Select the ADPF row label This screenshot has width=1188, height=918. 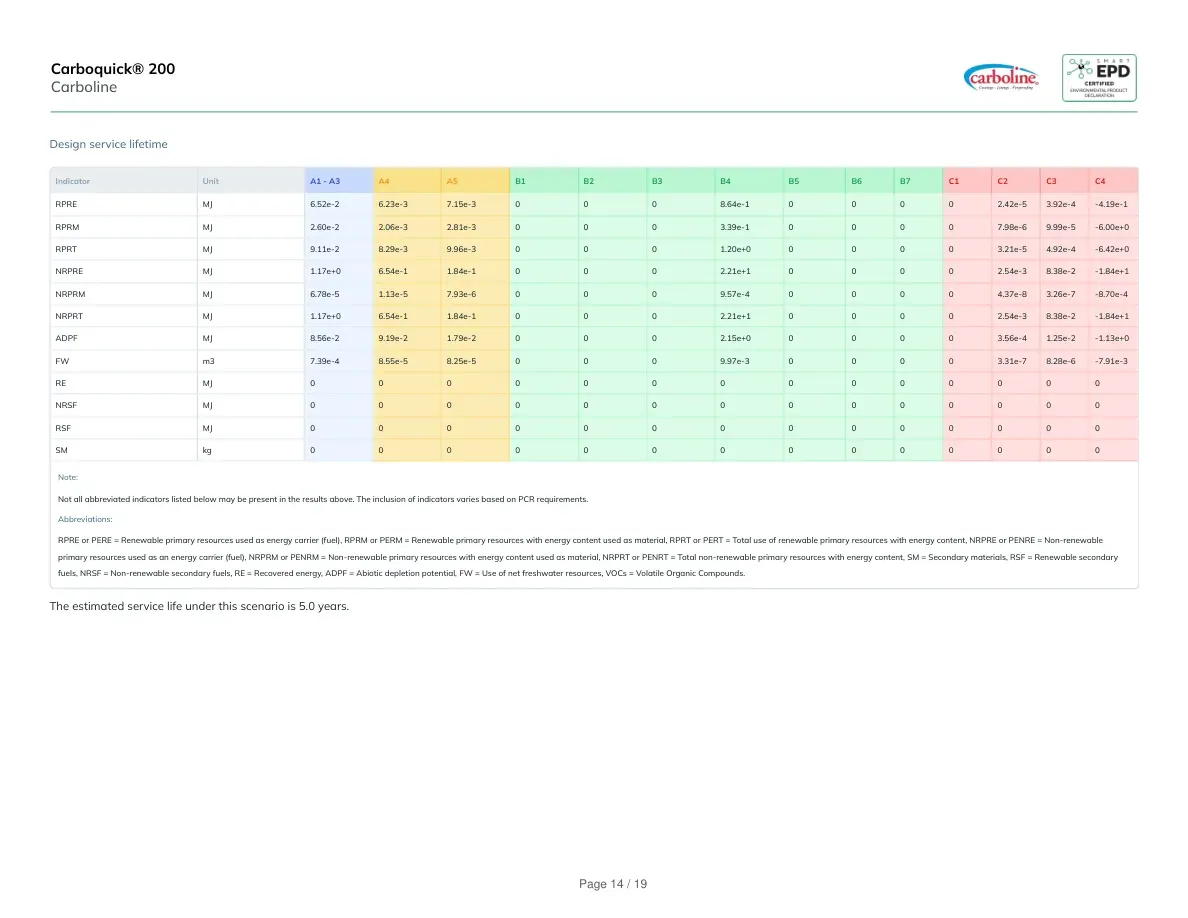(x=66, y=339)
